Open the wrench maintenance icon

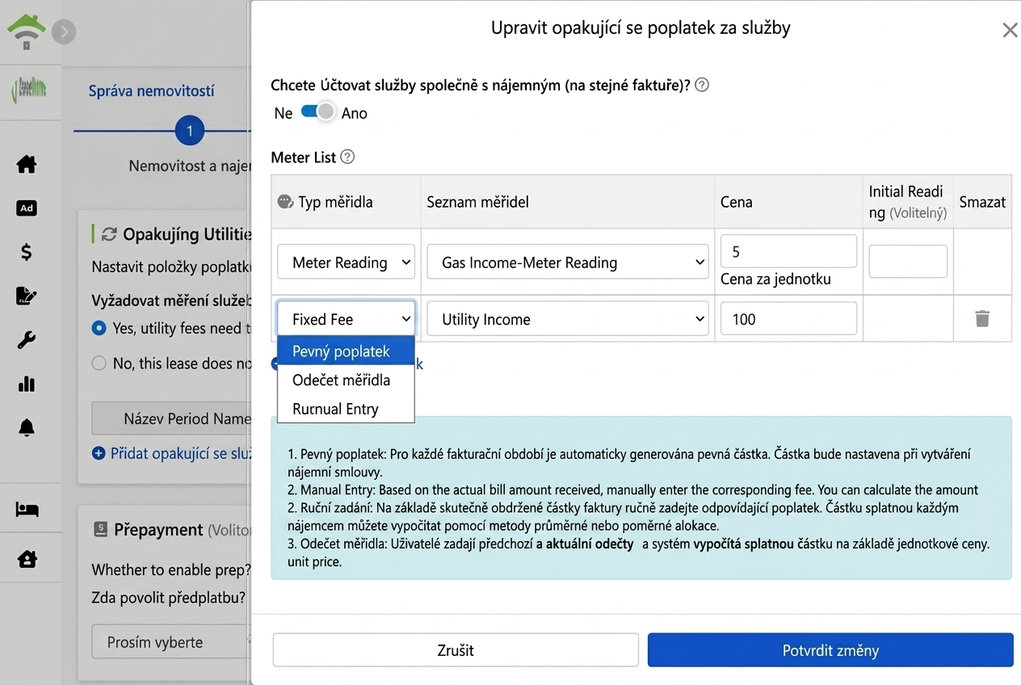click(27, 339)
